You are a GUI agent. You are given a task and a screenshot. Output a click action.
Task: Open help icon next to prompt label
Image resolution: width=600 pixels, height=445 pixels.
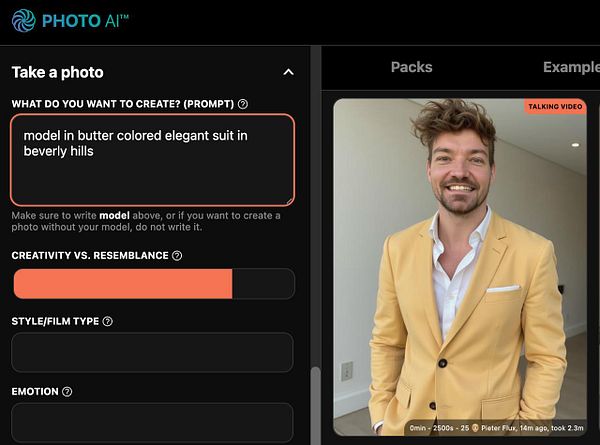(x=243, y=104)
